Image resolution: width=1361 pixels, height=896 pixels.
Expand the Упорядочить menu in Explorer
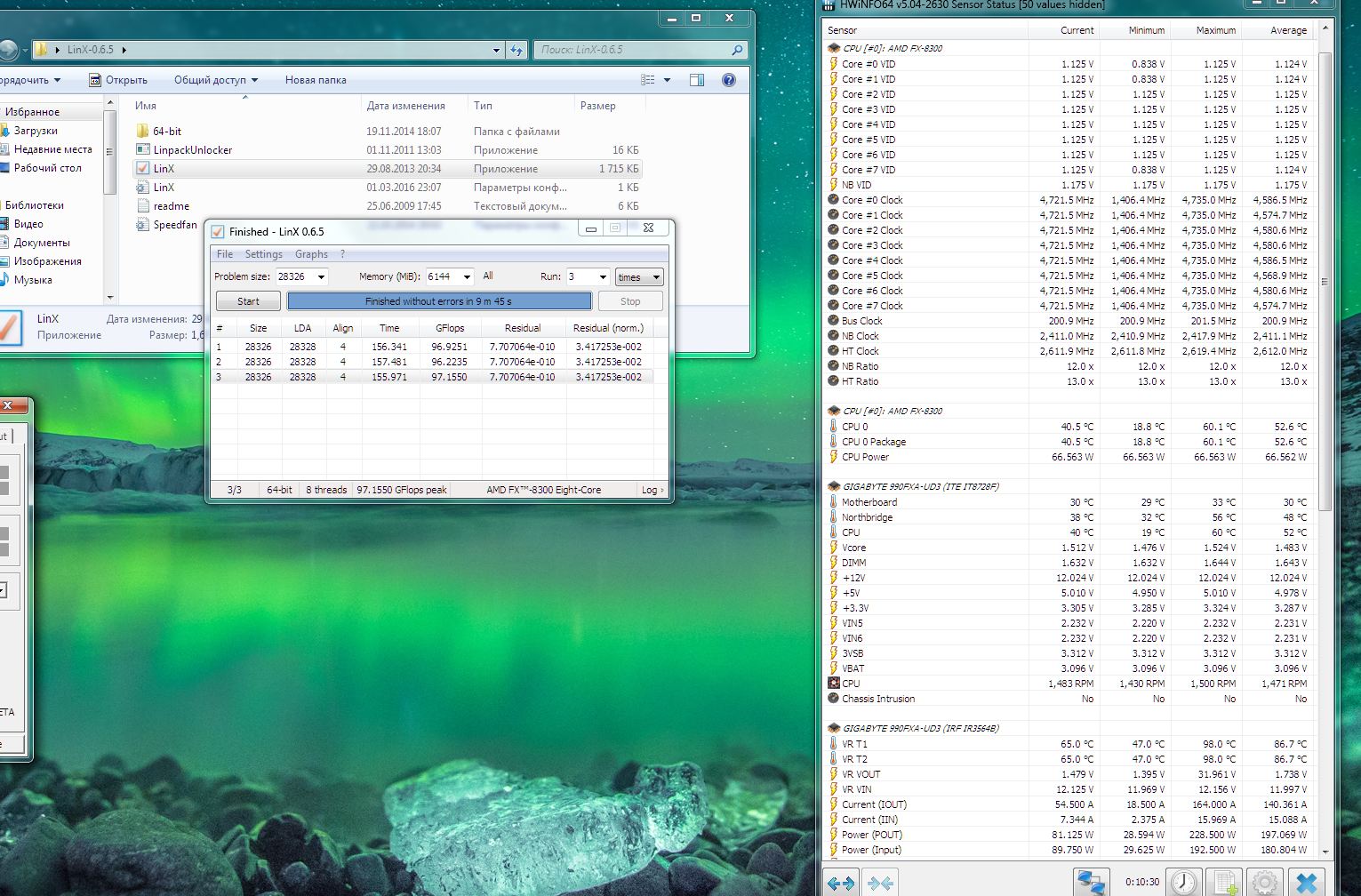pyautogui.click(x=31, y=80)
